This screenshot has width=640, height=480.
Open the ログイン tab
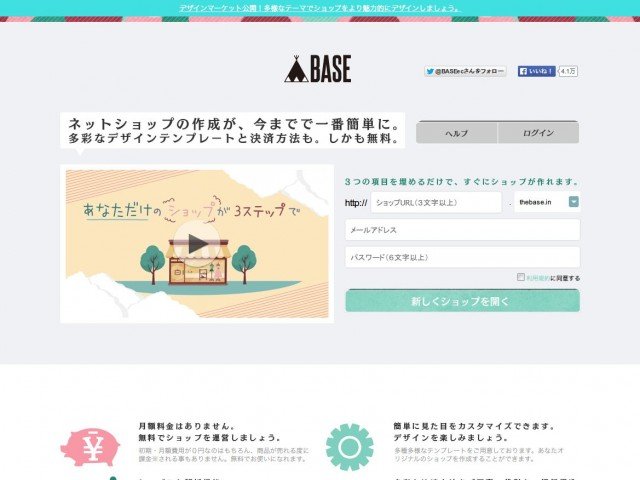tap(538, 133)
